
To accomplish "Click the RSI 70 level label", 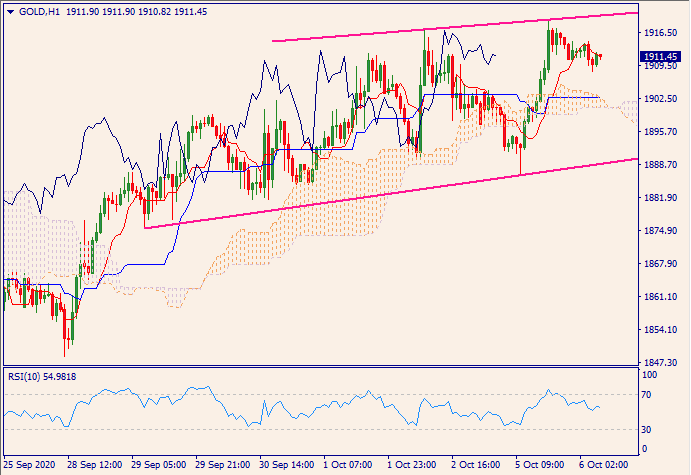I will tap(648, 396).
